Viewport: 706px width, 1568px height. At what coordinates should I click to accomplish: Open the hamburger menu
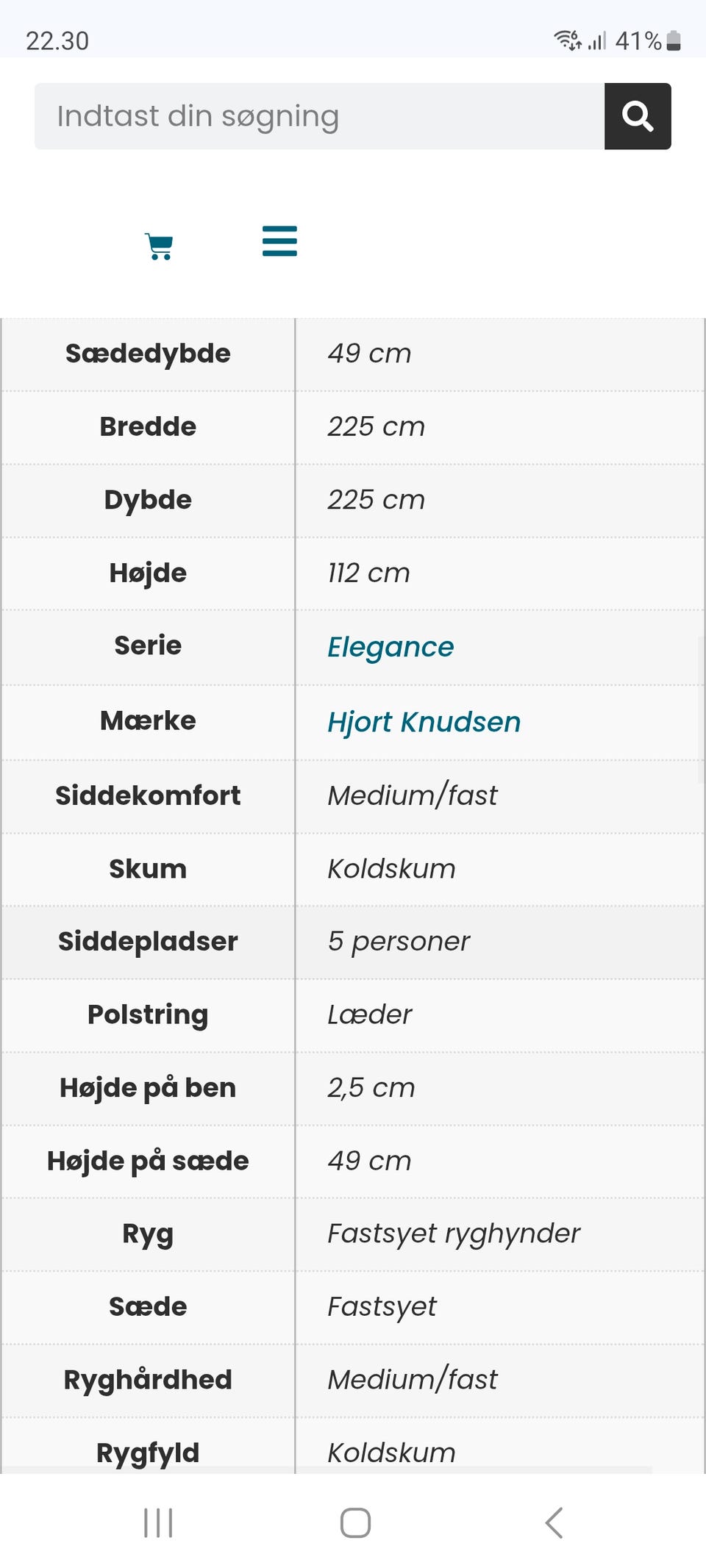(x=279, y=241)
